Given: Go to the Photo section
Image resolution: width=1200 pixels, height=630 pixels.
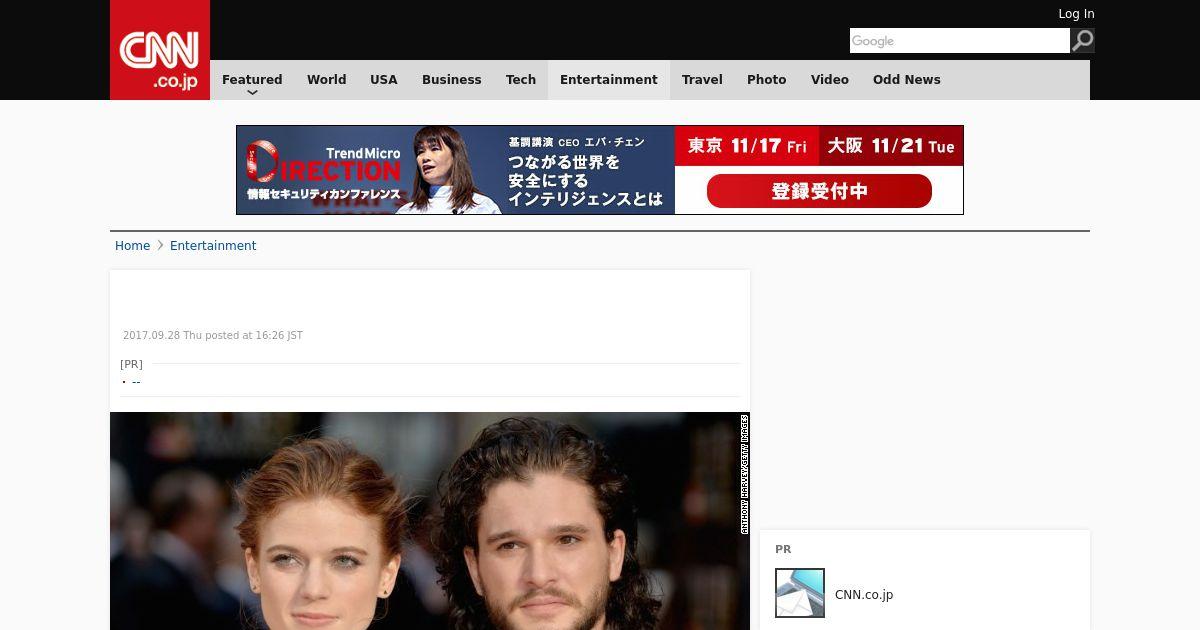Looking at the screenshot, I should pyautogui.click(x=767, y=80).
